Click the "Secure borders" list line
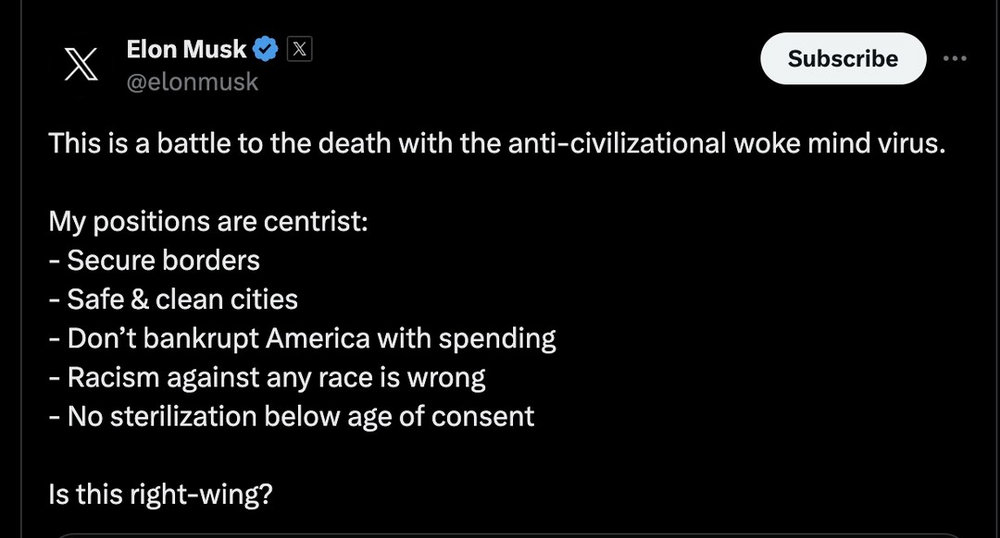 (x=155, y=260)
